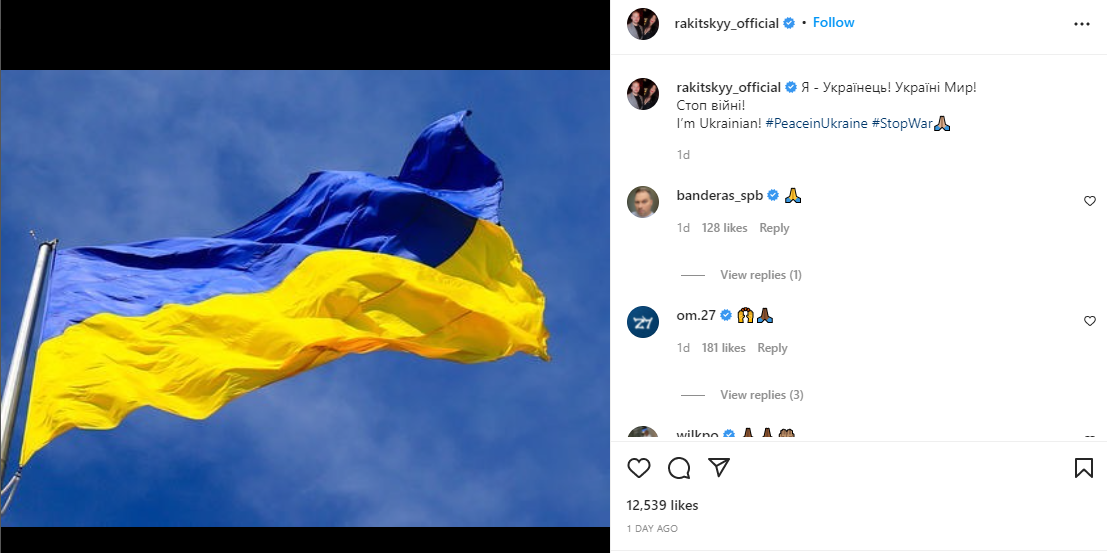Viewport: 1107px width, 553px height.
Task: Open the #StopWar hashtag
Action: [x=902, y=124]
